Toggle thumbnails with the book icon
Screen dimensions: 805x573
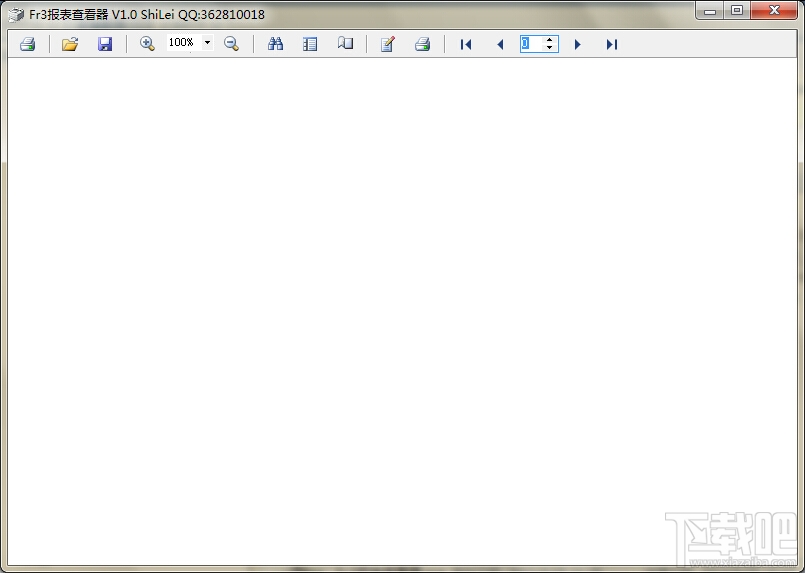(345, 44)
